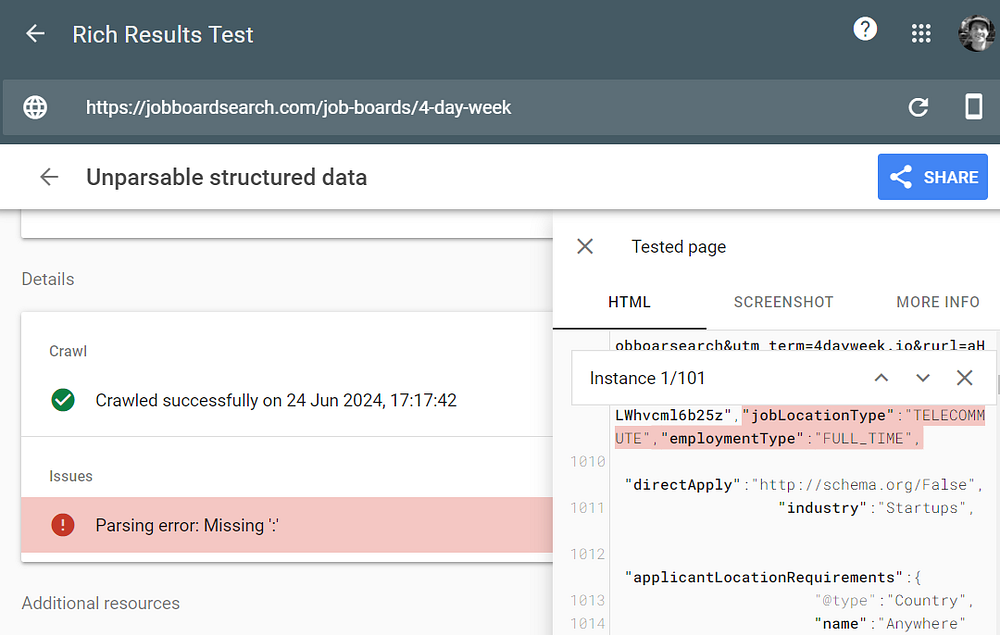Click the back arrow in top header
Screen dimensions: 1000x635
[x=35, y=34]
